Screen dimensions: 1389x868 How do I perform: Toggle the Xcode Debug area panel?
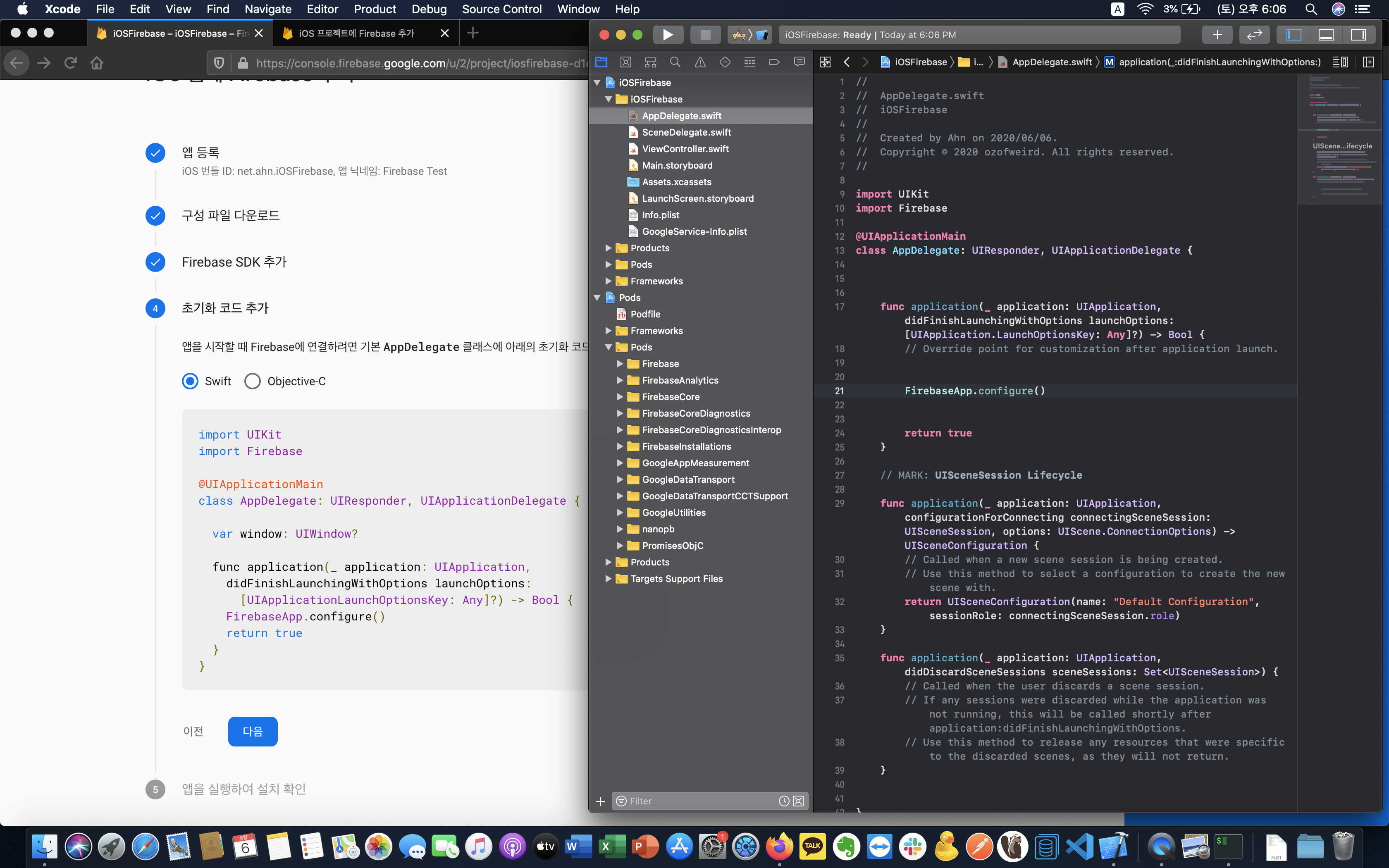pyautogui.click(x=1326, y=34)
